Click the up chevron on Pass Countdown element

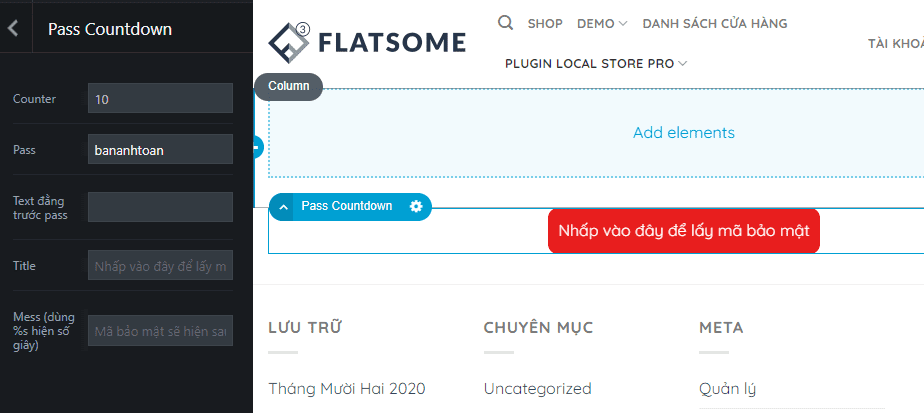pyautogui.click(x=284, y=207)
